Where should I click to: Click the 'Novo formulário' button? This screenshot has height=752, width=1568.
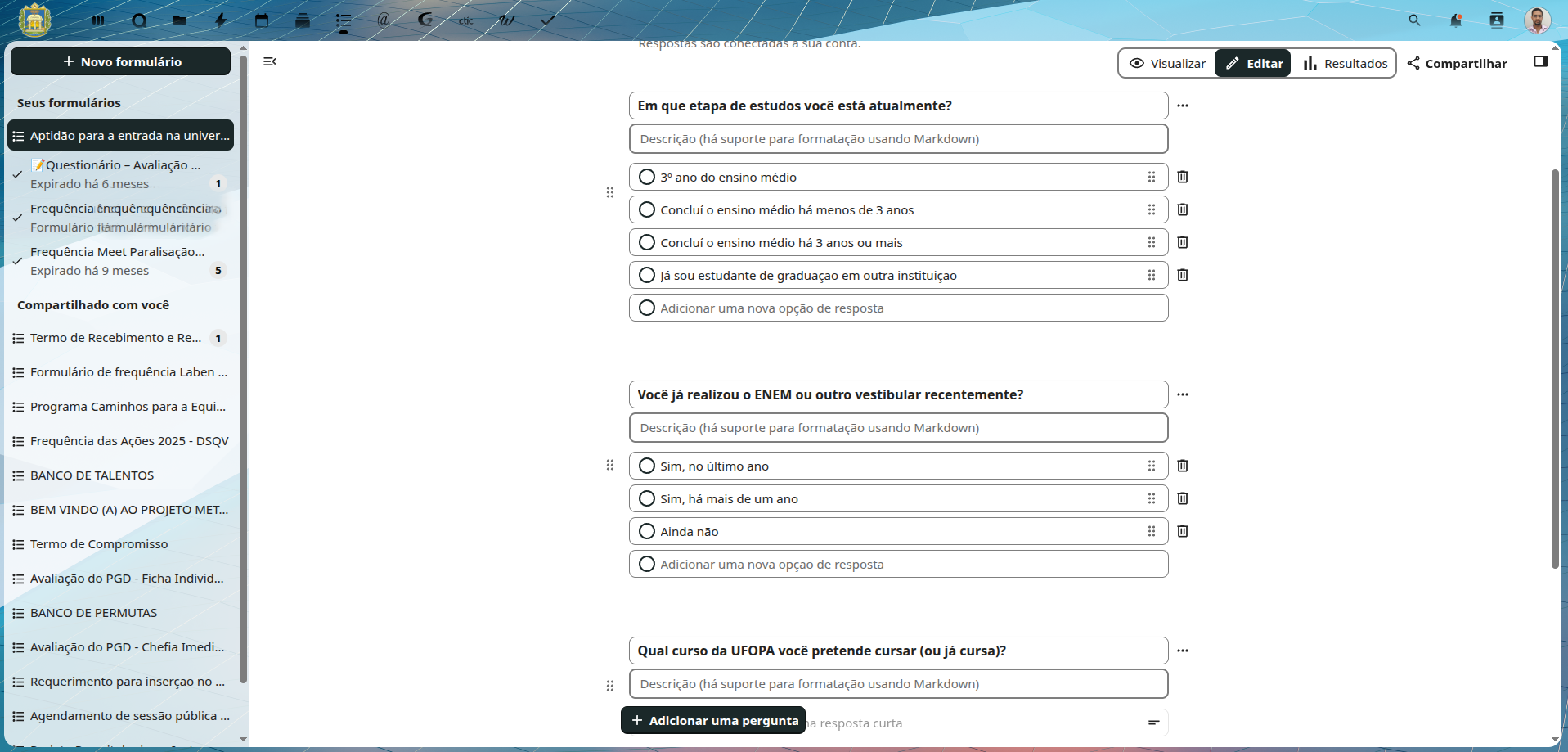(121, 61)
